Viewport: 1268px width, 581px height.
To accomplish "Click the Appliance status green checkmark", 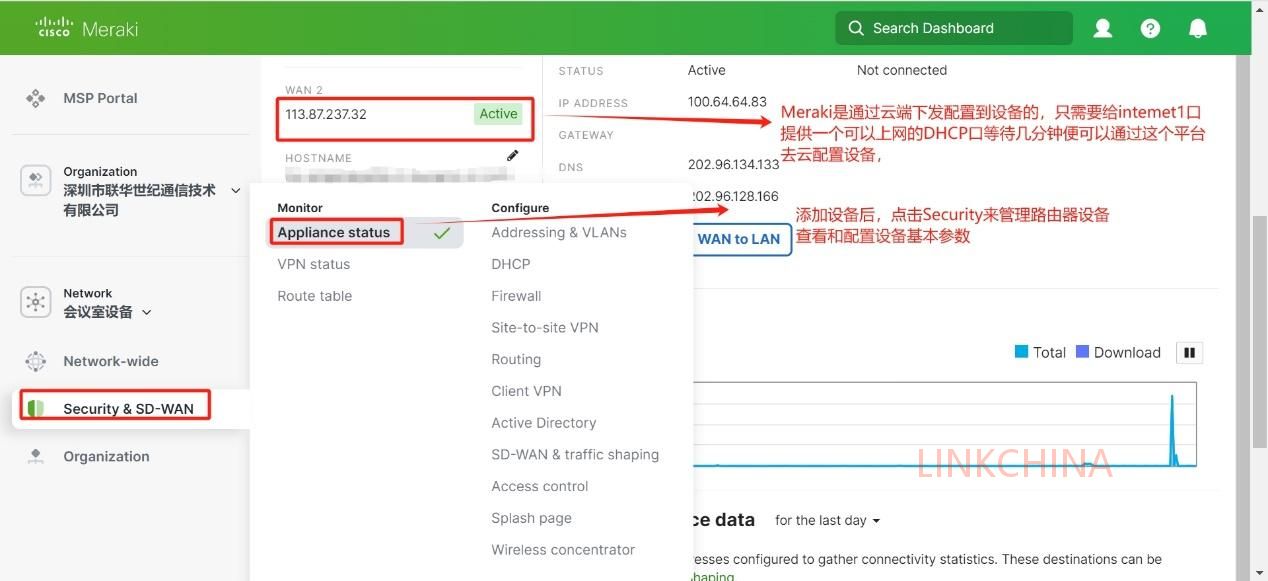I will pyautogui.click(x=442, y=233).
